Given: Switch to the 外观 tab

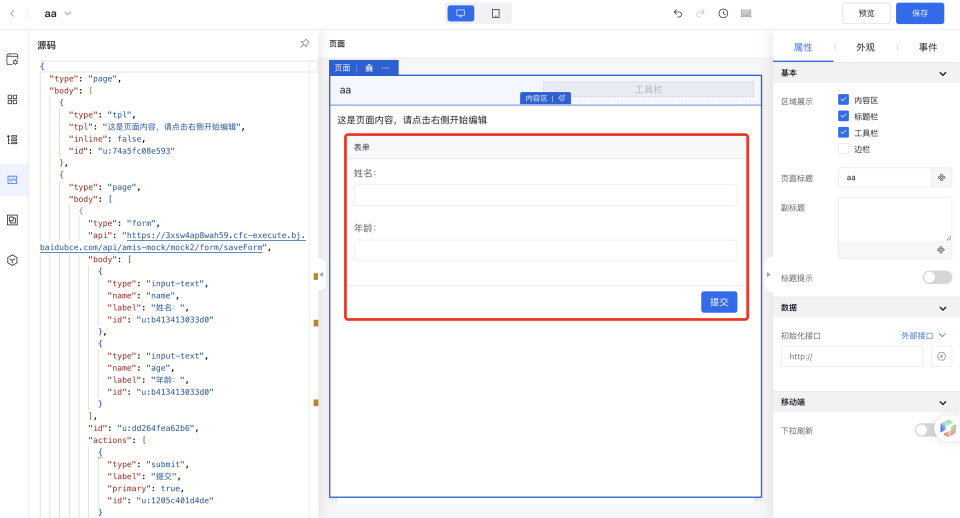Looking at the screenshot, I should (x=865, y=47).
